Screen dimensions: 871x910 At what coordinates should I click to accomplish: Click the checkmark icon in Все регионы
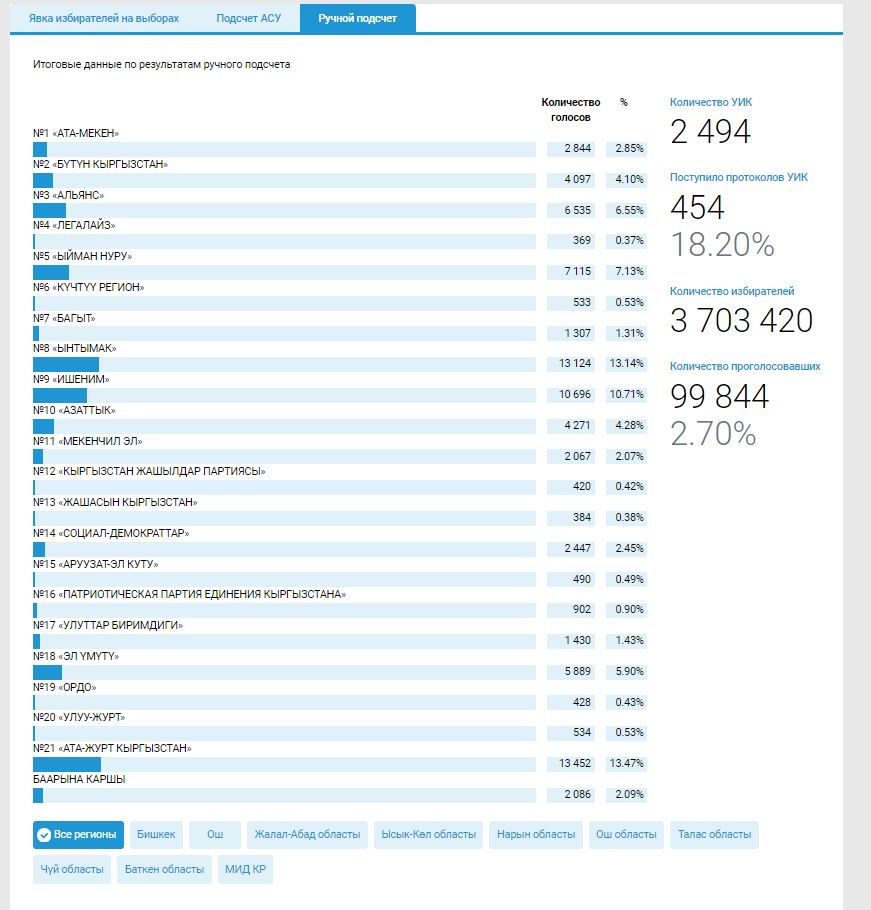point(44,835)
